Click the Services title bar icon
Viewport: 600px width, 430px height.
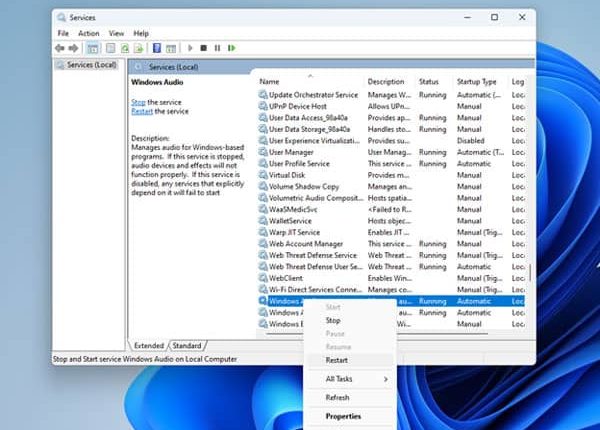point(61,18)
